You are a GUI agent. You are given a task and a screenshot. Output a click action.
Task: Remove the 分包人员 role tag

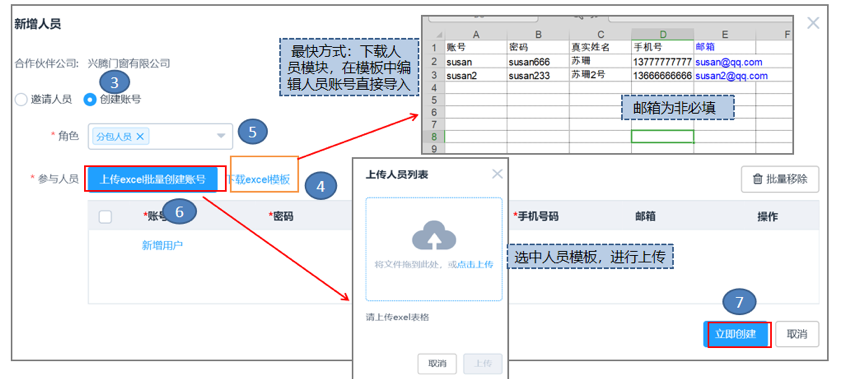[x=140, y=137]
